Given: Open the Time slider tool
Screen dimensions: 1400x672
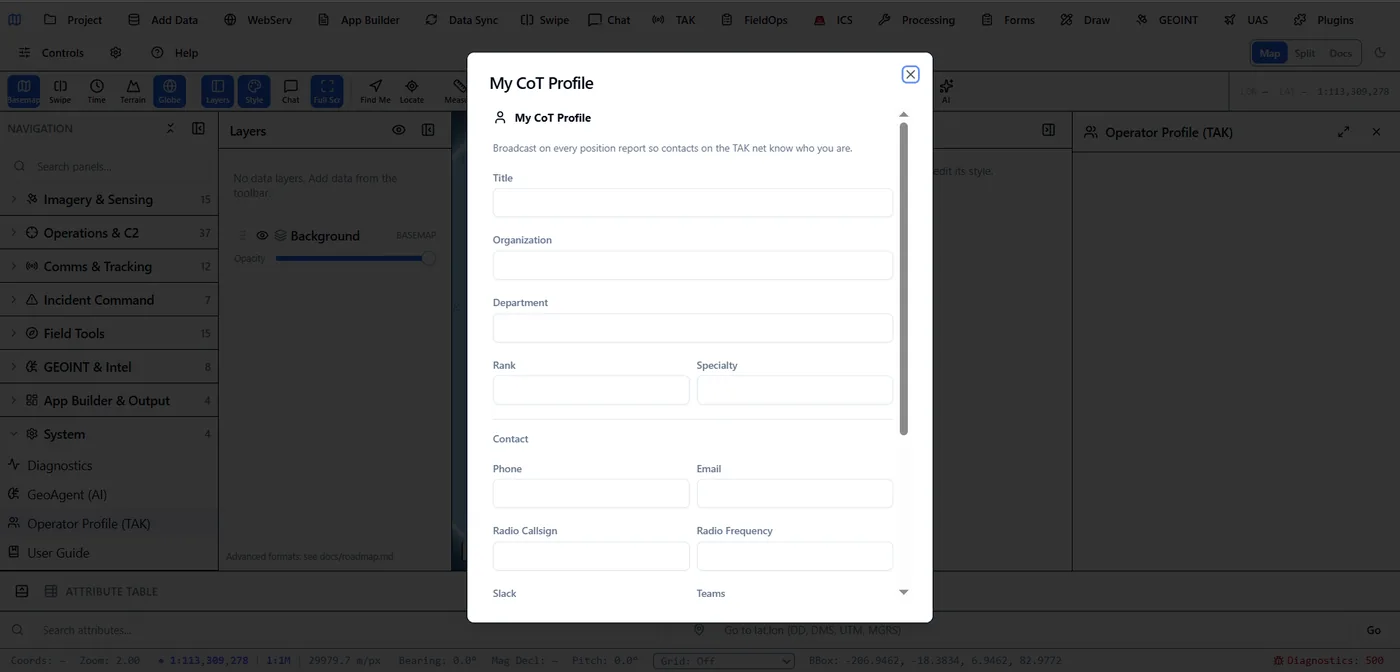Looking at the screenshot, I should pos(96,91).
